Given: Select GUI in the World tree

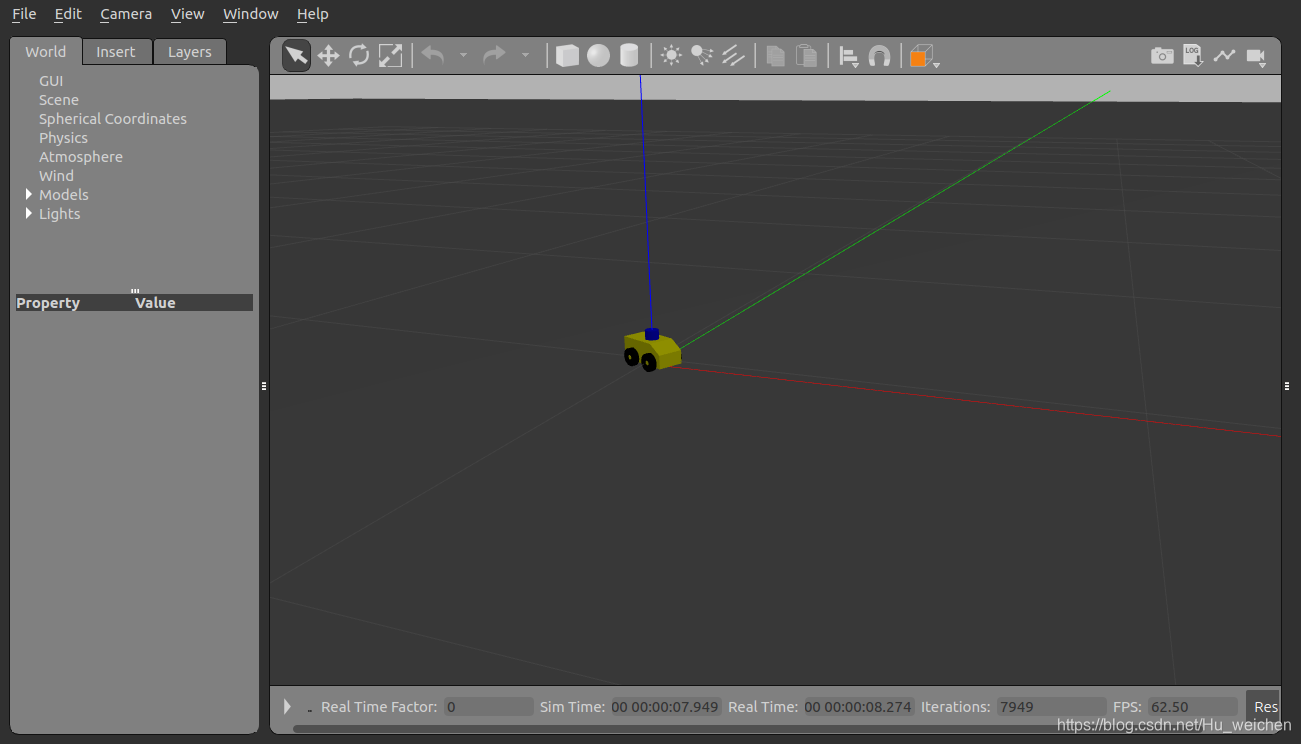Looking at the screenshot, I should tap(51, 81).
